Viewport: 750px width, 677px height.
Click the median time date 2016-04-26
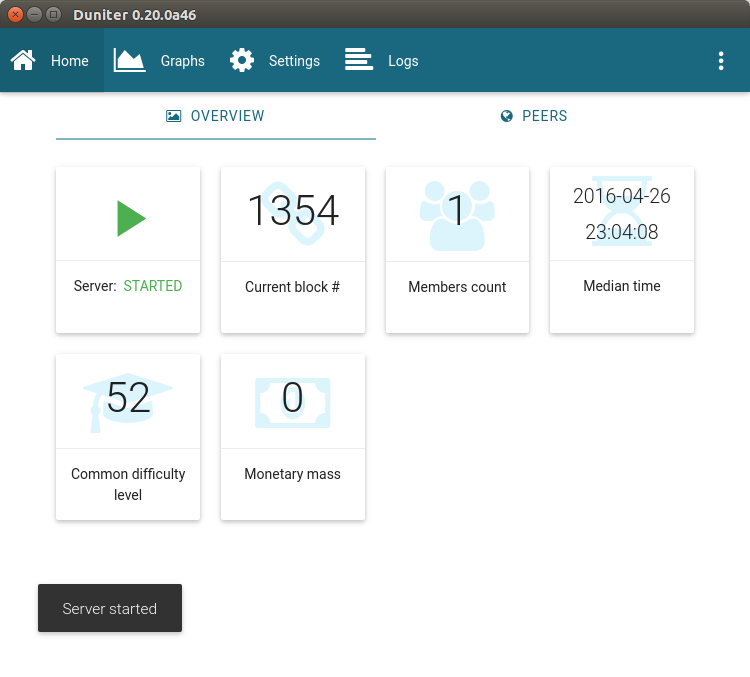point(622,196)
